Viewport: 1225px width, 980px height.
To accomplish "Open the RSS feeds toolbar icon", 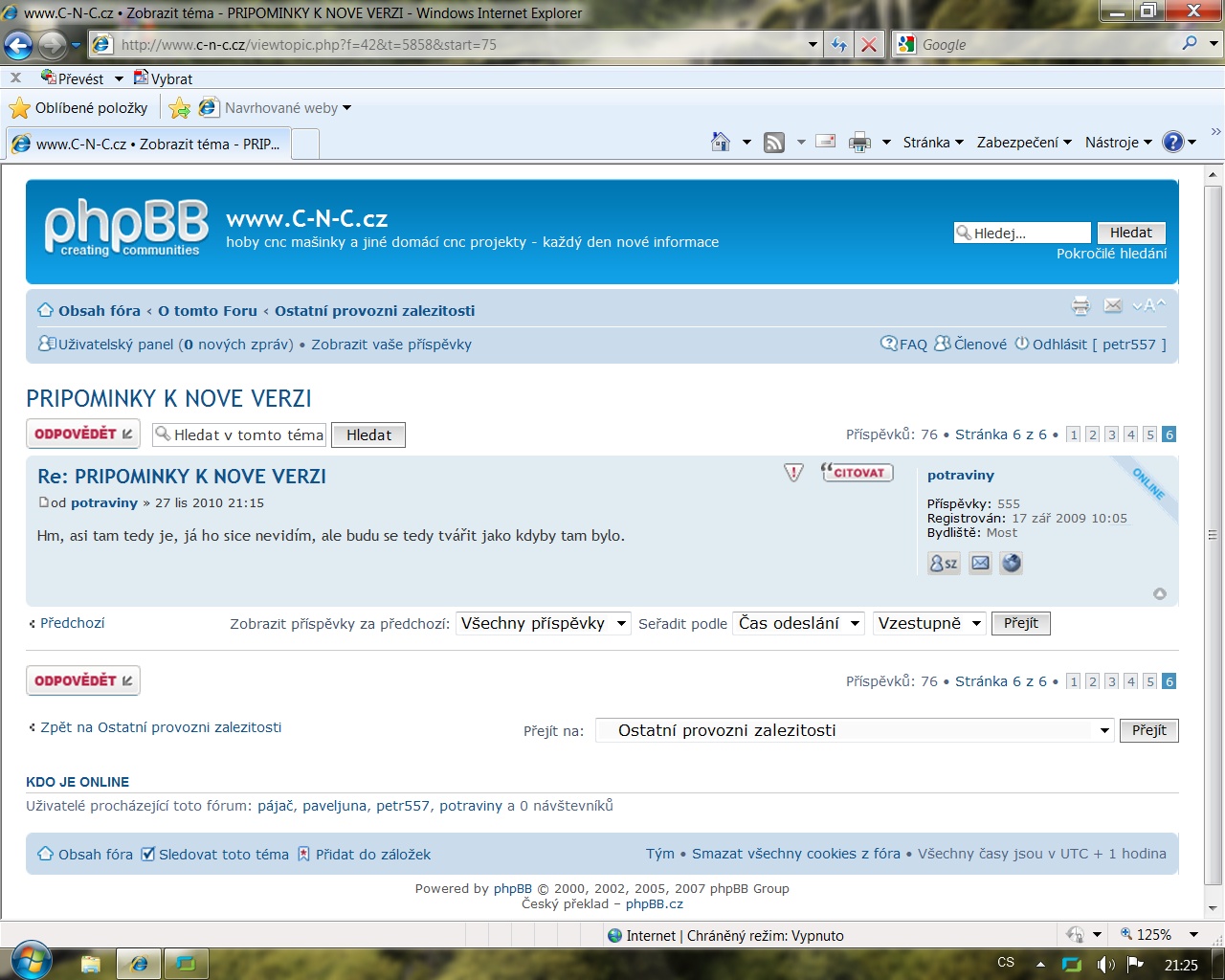I will [774, 143].
